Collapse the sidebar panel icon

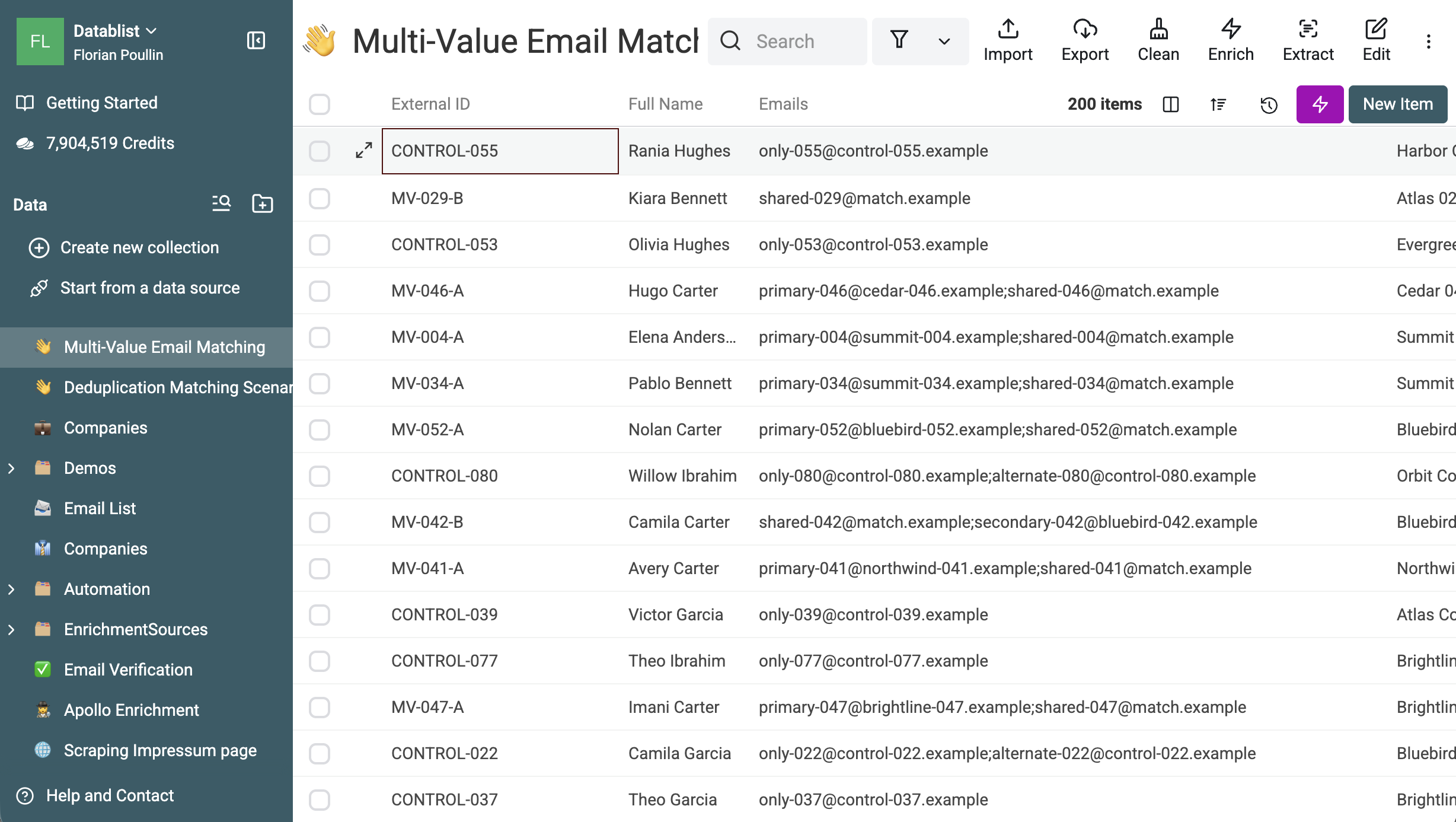point(256,41)
